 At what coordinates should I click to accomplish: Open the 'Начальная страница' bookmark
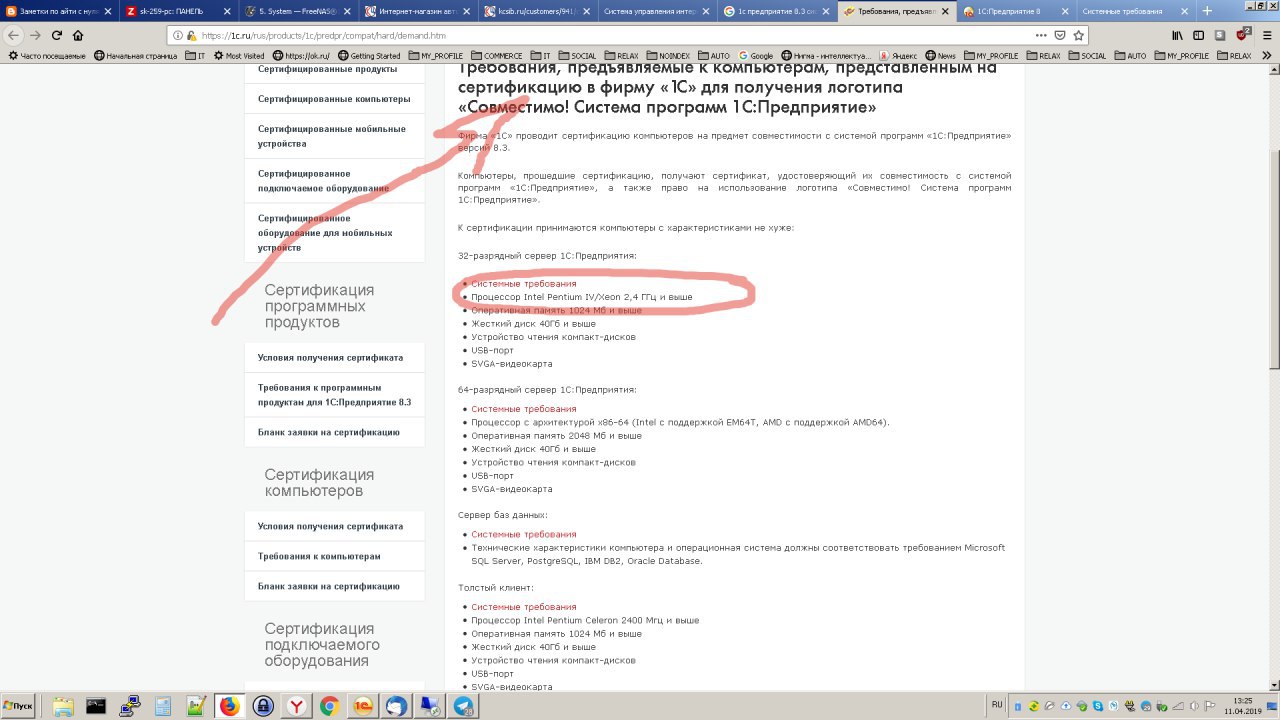[136, 56]
